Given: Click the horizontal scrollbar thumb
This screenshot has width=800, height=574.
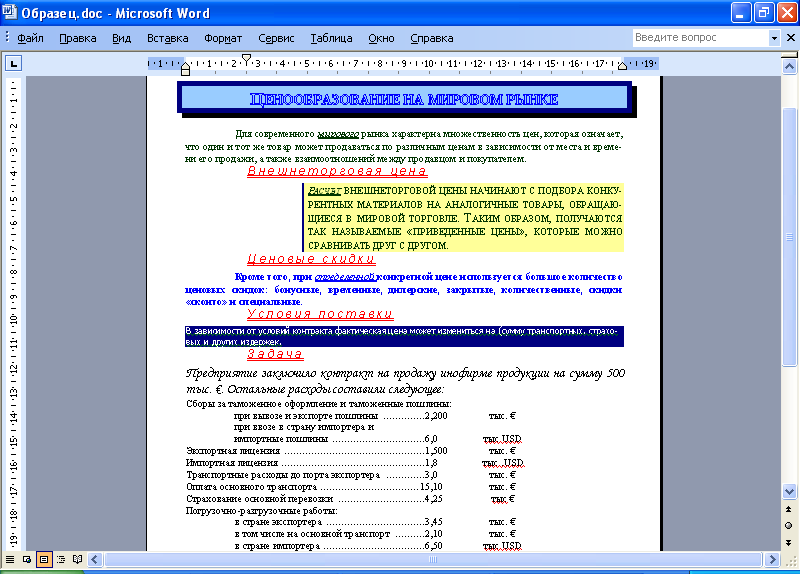Looking at the screenshot, I should coord(433,559).
